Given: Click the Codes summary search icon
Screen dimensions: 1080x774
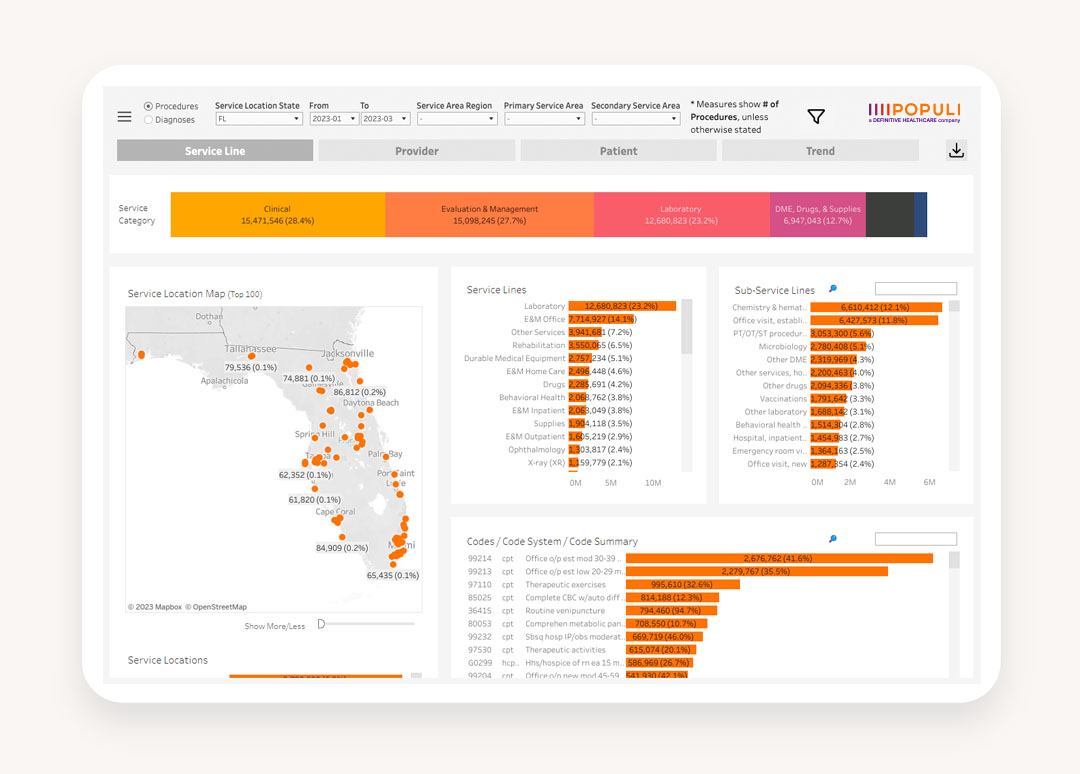Looking at the screenshot, I should [x=833, y=539].
